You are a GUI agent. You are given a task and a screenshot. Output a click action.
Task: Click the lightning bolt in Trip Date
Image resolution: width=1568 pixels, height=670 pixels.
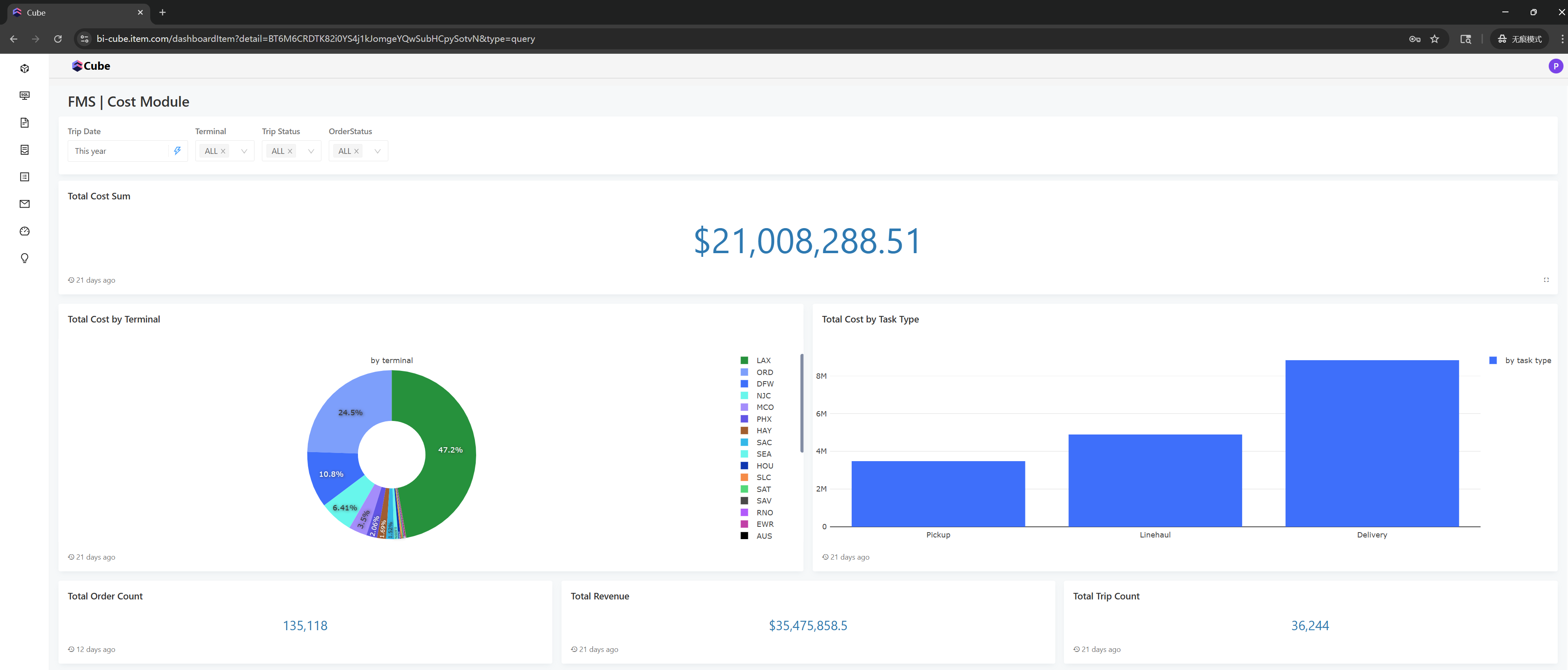[x=177, y=151]
